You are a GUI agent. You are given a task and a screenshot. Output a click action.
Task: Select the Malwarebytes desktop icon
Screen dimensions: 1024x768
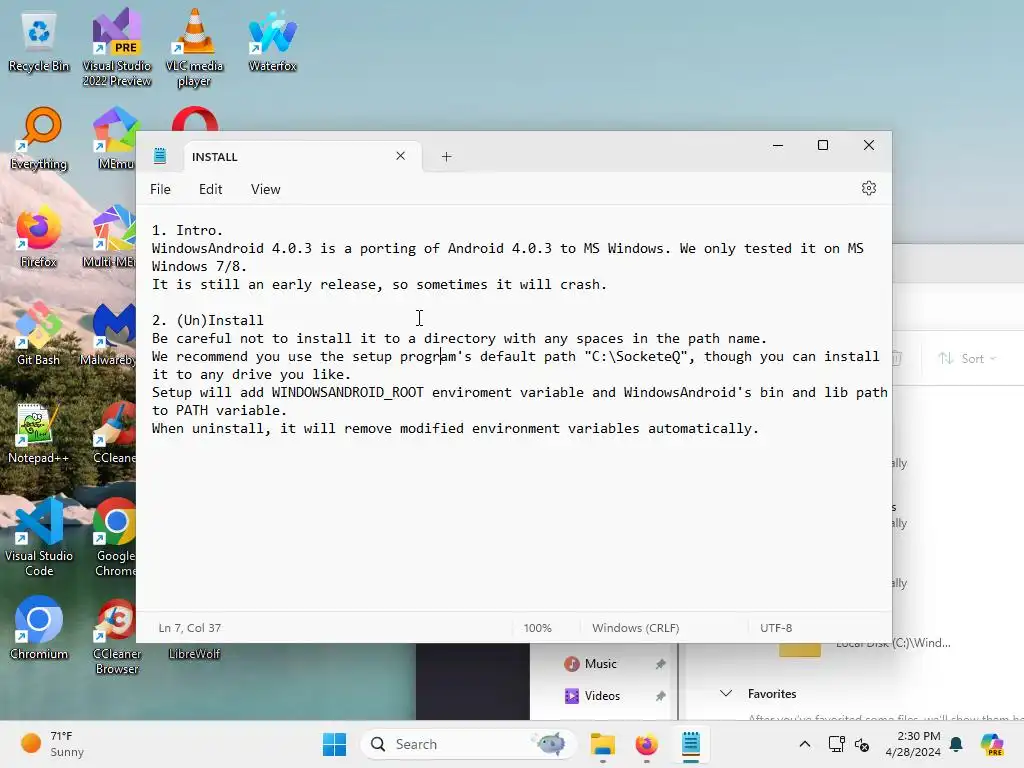[x=110, y=334]
